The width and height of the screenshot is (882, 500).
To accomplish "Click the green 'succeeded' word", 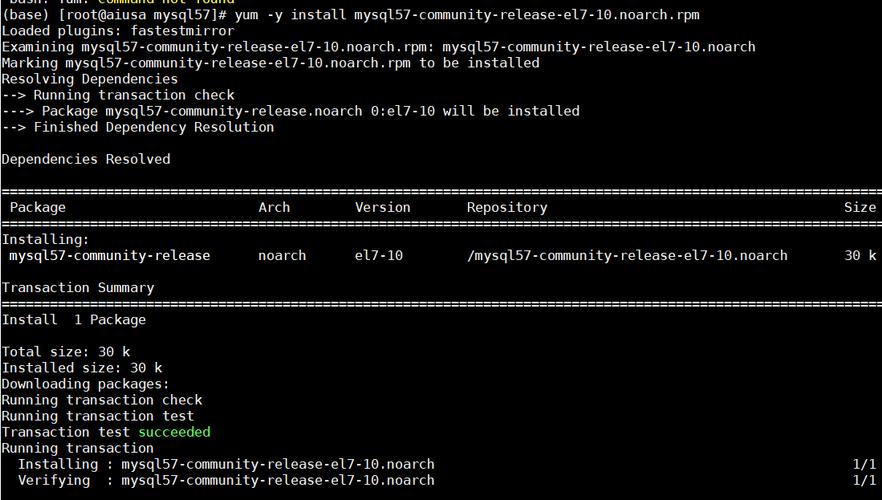I will pos(174,432).
